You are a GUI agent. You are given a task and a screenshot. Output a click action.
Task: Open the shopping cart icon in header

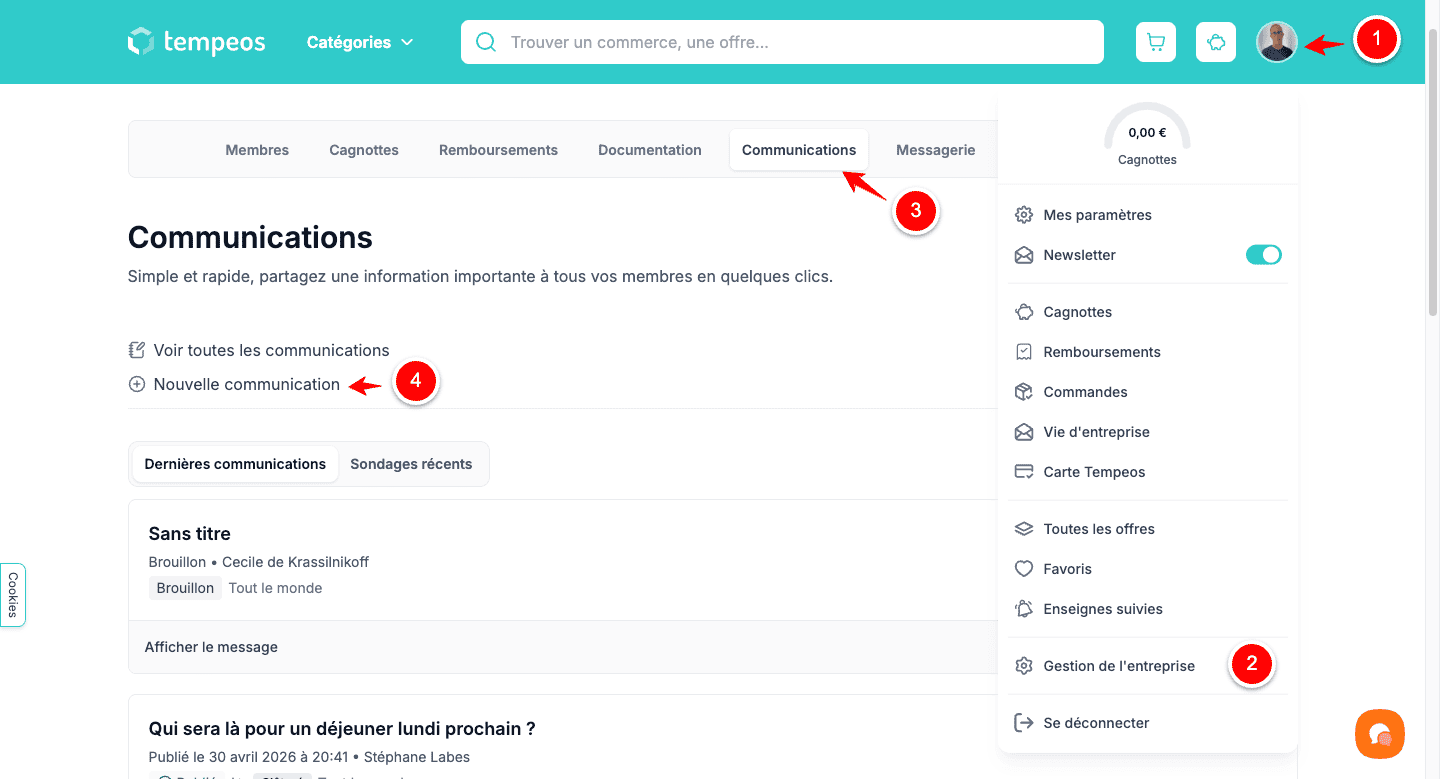(1156, 42)
